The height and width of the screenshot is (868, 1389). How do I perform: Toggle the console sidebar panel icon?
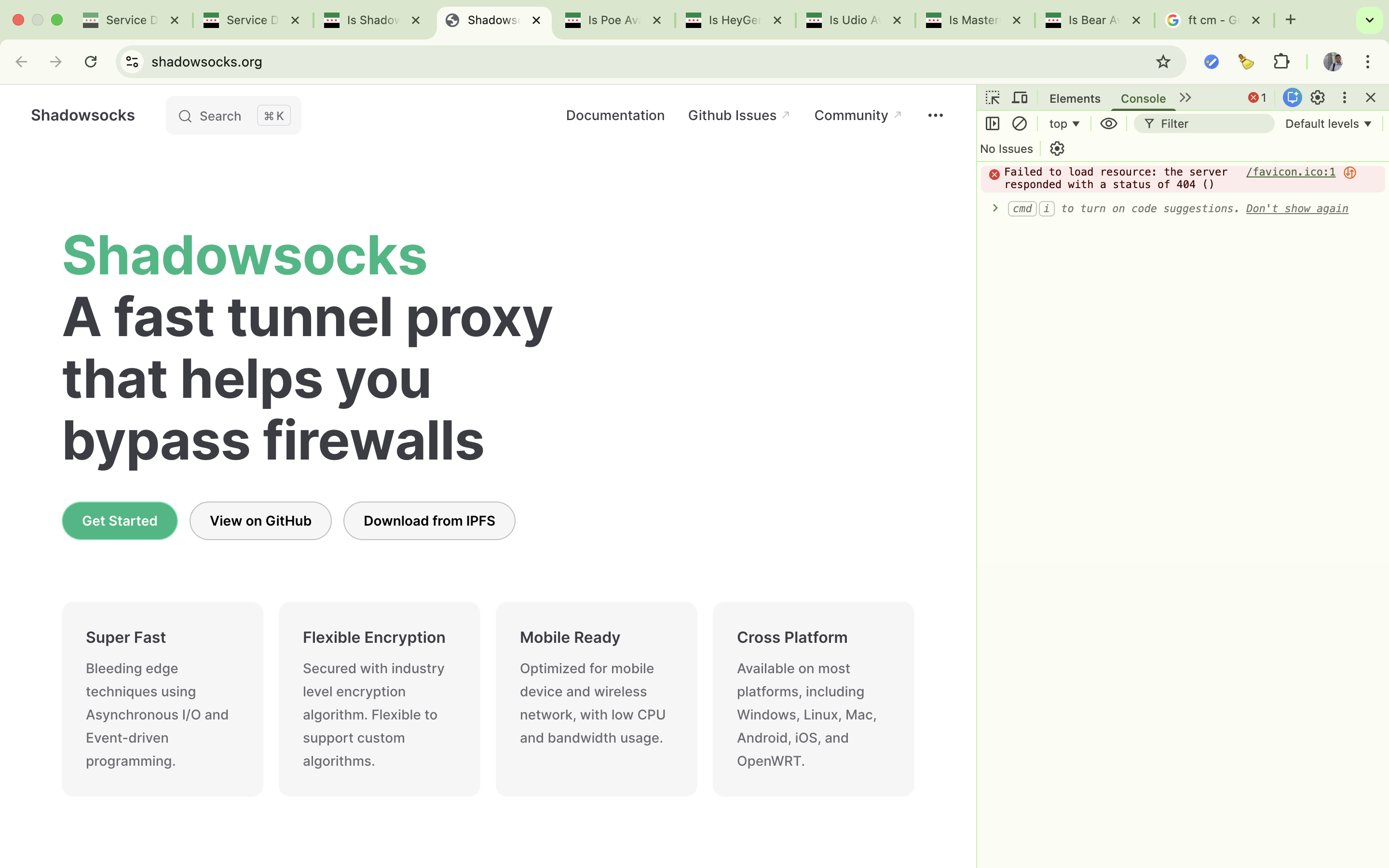993,123
